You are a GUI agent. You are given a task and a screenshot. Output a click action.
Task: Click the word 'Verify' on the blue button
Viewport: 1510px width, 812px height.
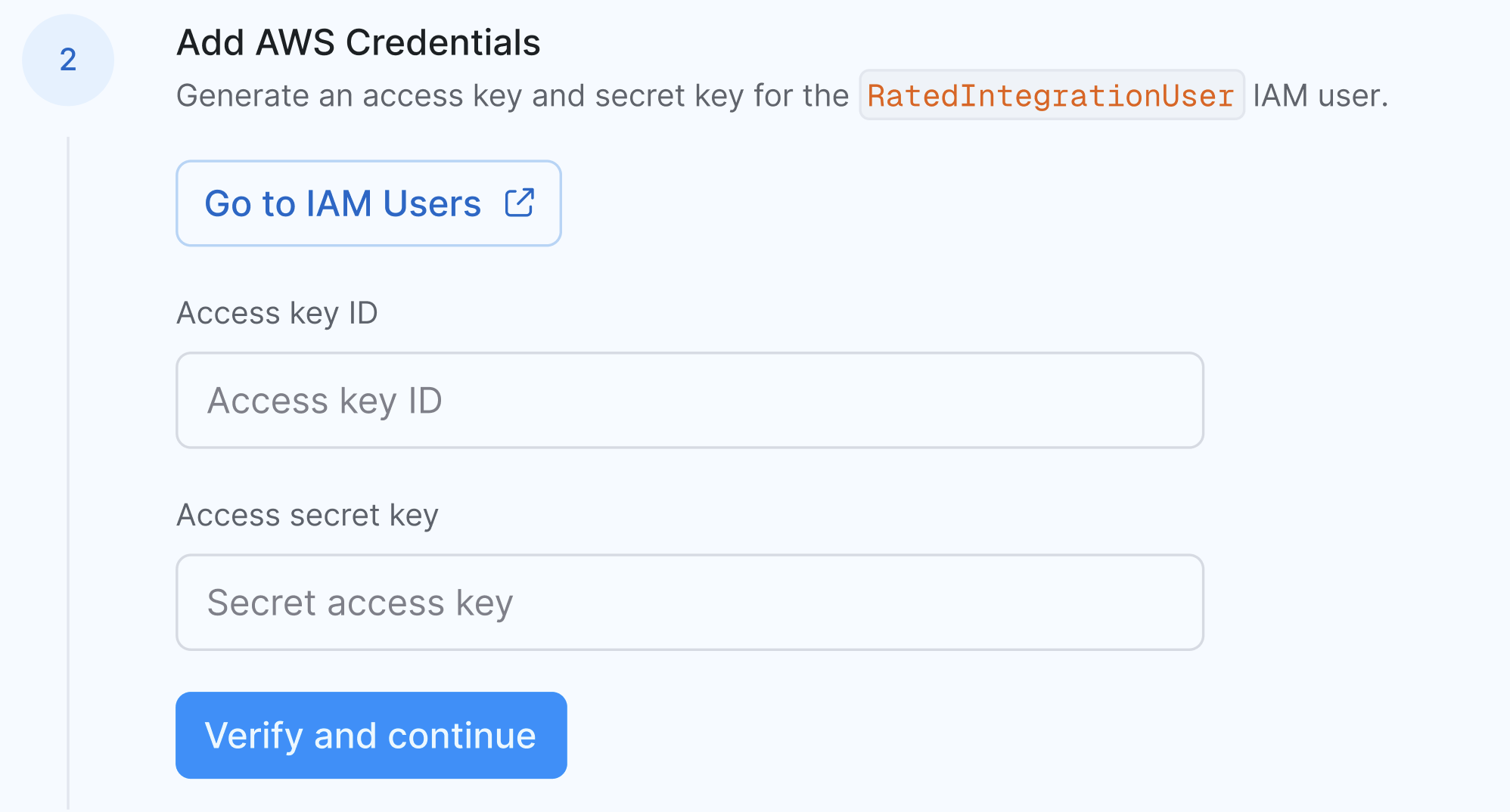point(253,736)
